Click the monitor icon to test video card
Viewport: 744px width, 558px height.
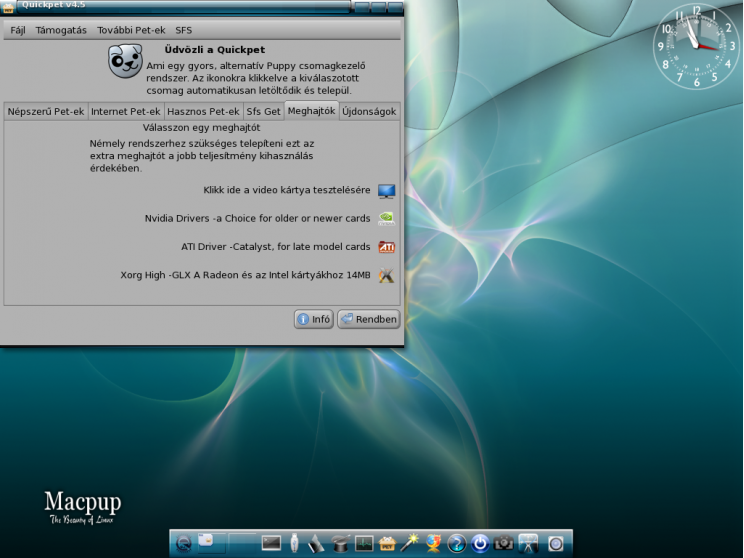[386, 191]
